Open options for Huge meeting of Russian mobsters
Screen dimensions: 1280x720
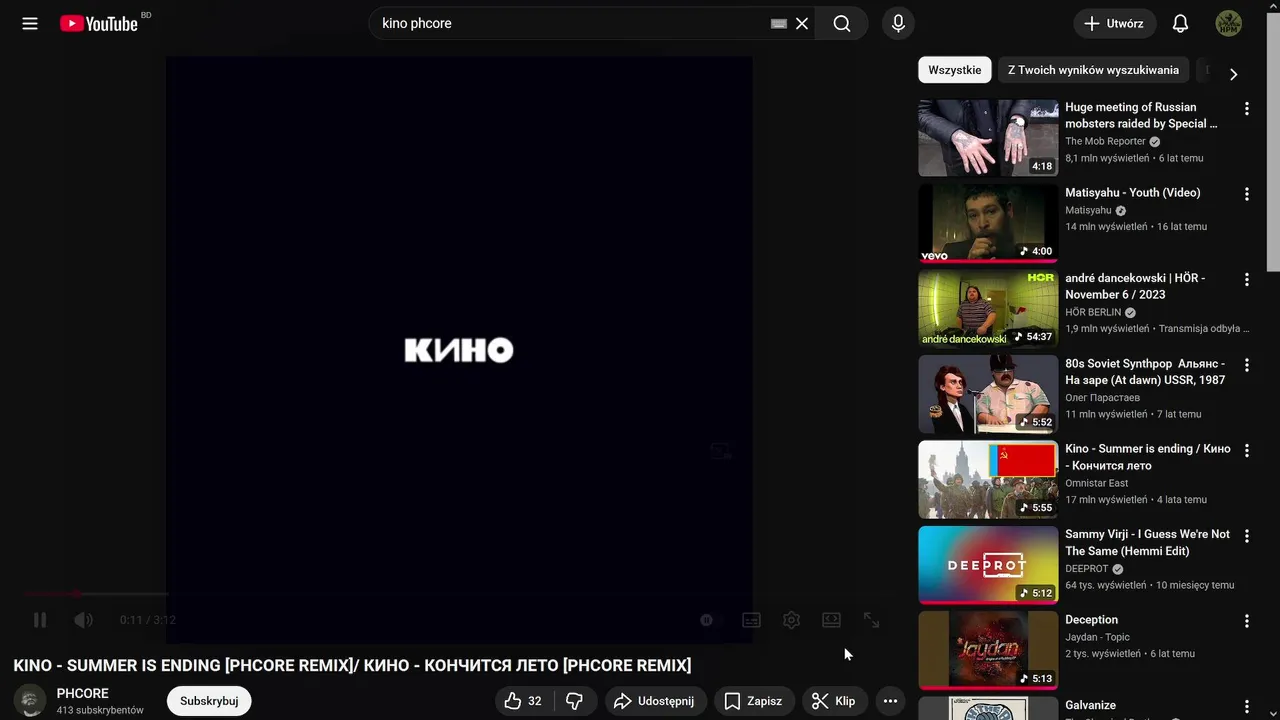coord(1246,108)
